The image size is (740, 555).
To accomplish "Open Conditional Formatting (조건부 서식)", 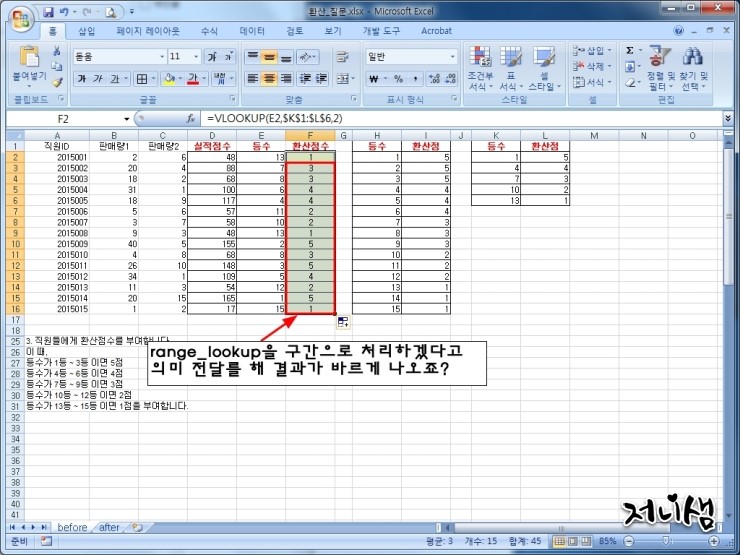I will click(x=480, y=68).
